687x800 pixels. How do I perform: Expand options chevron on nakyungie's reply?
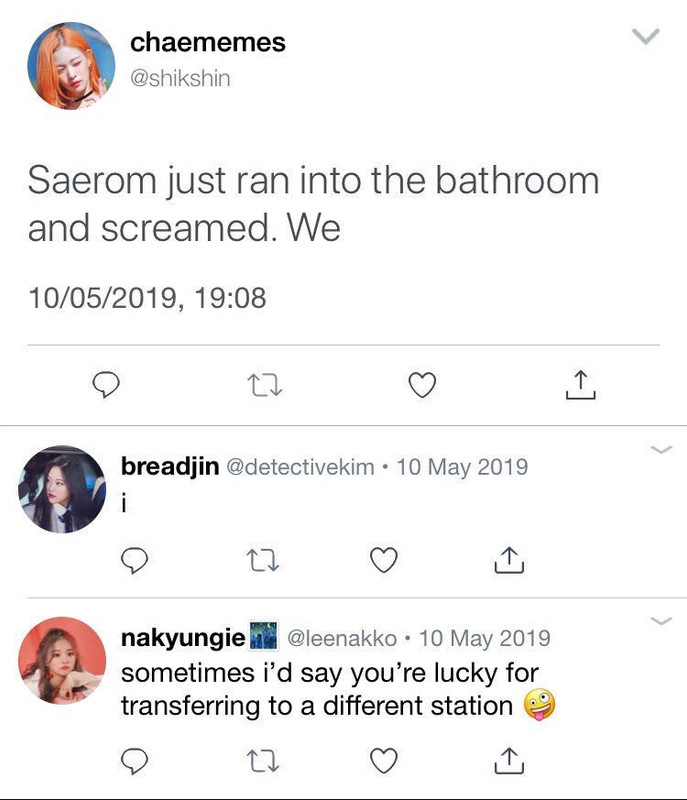661,621
